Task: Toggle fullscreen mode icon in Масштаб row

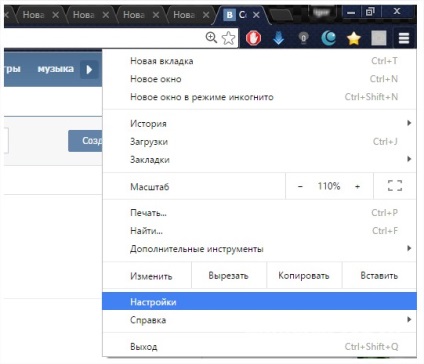Action: click(395, 186)
